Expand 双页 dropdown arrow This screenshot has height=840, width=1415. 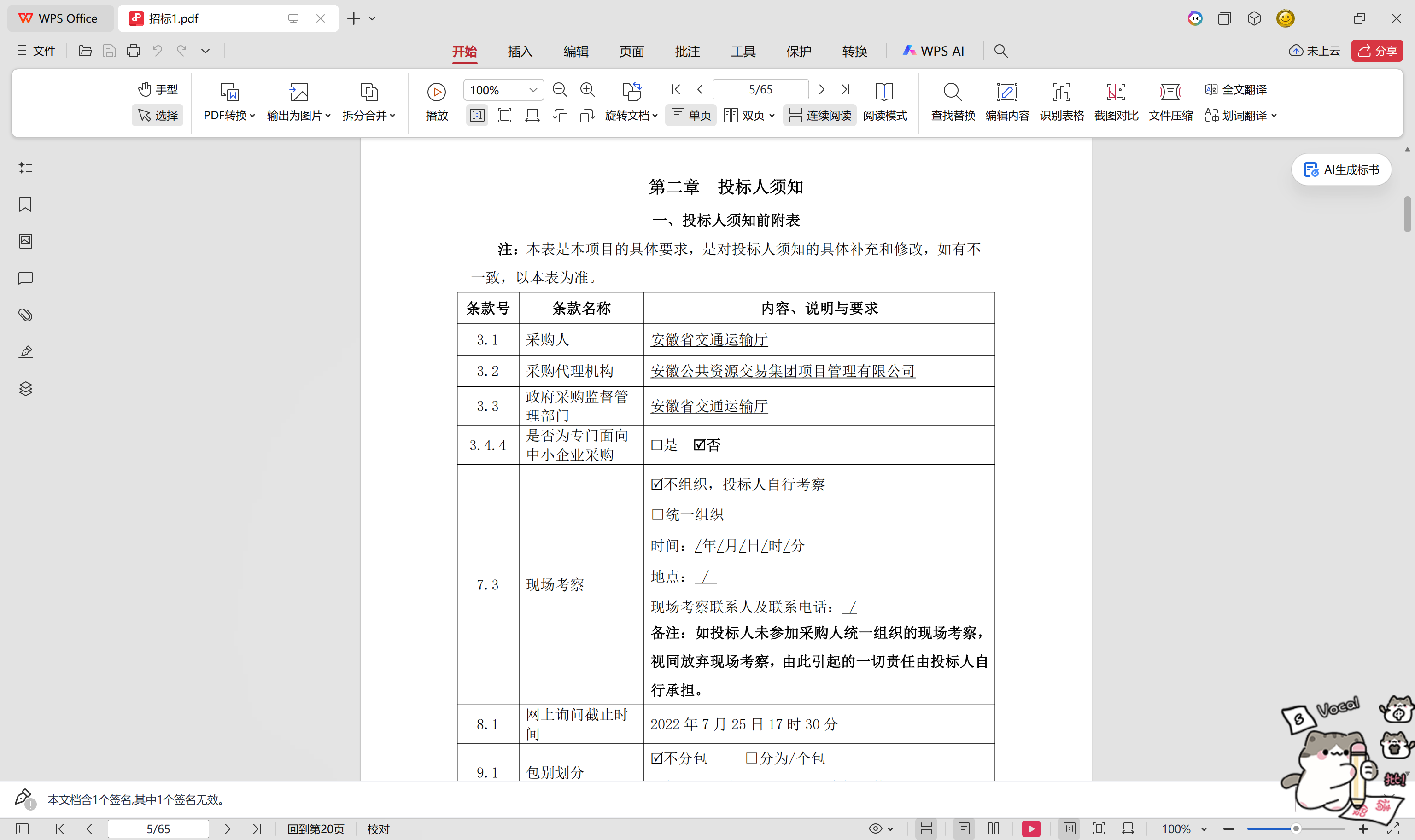[x=772, y=116]
